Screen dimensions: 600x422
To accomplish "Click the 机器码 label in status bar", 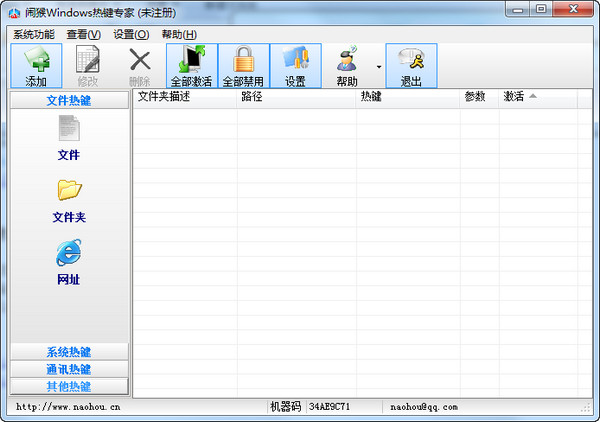I will pos(286,406).
